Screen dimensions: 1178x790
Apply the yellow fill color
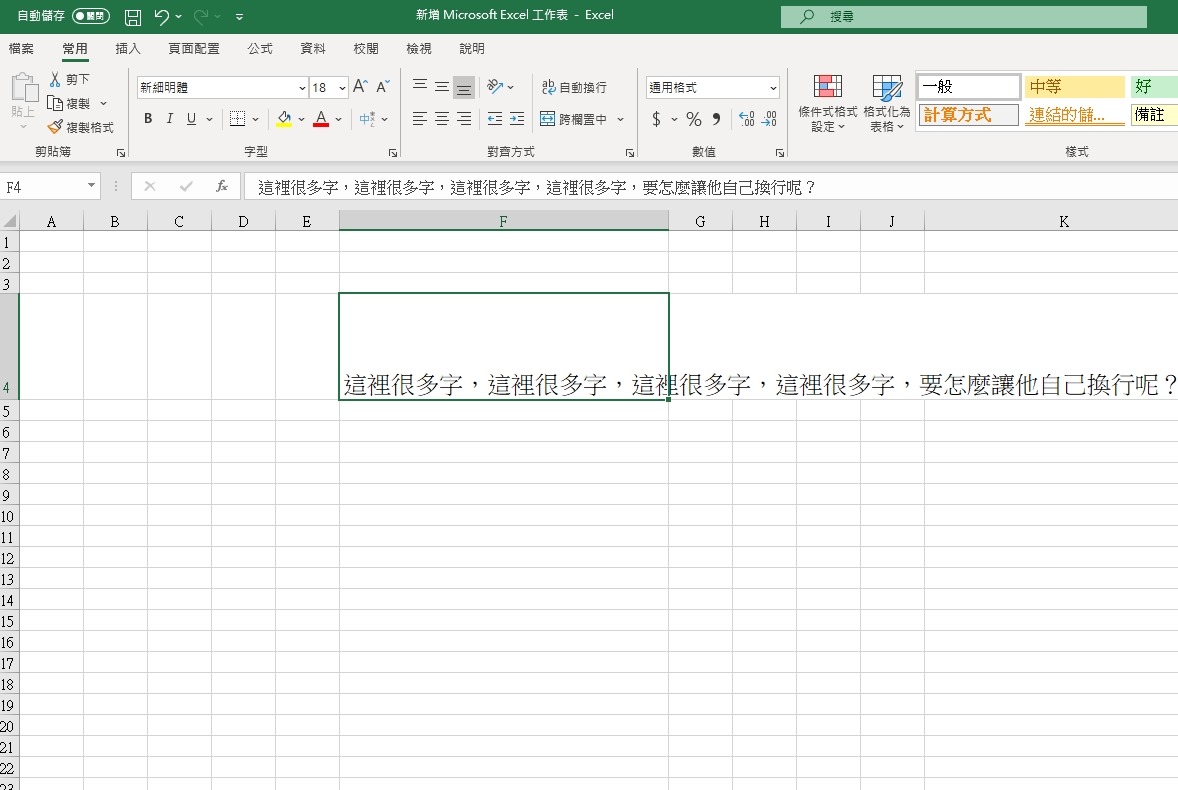285,119
